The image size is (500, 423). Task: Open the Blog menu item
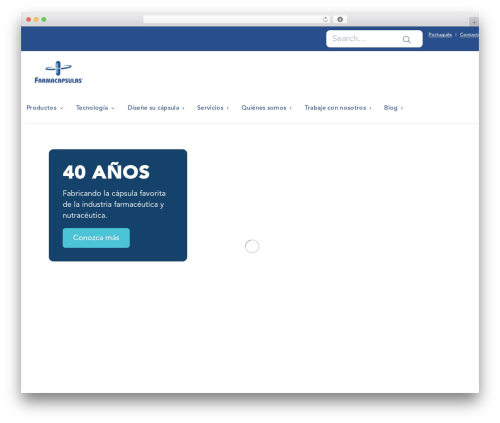(390, 108)
